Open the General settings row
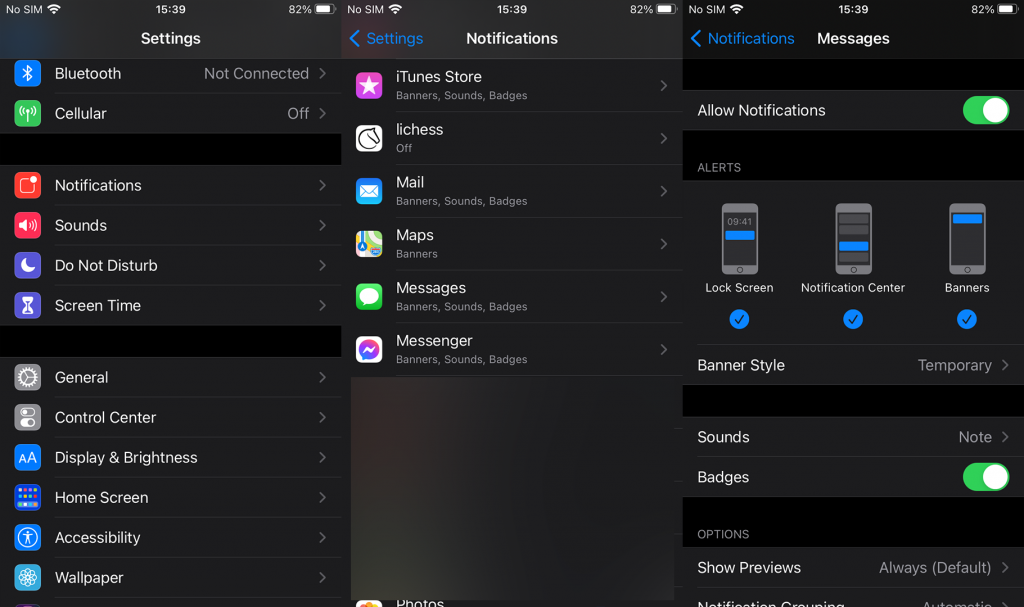Screen dimensions: 1024x607 pyautogui.click(x=170, y=378)
